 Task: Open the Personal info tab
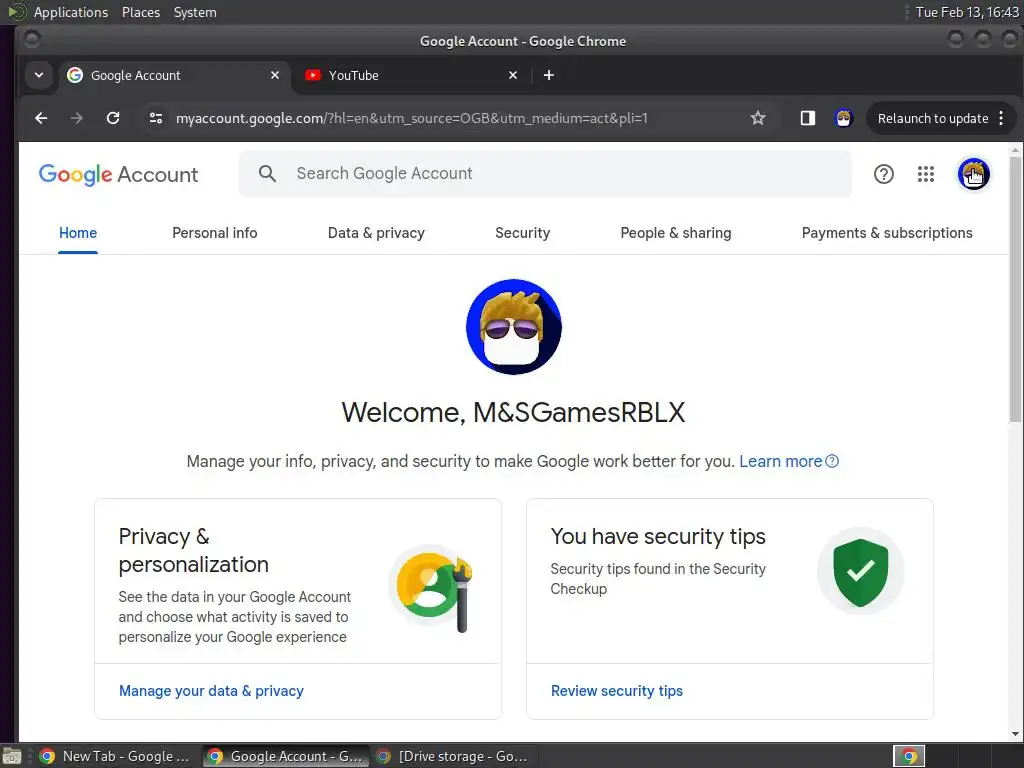[214, 233]
